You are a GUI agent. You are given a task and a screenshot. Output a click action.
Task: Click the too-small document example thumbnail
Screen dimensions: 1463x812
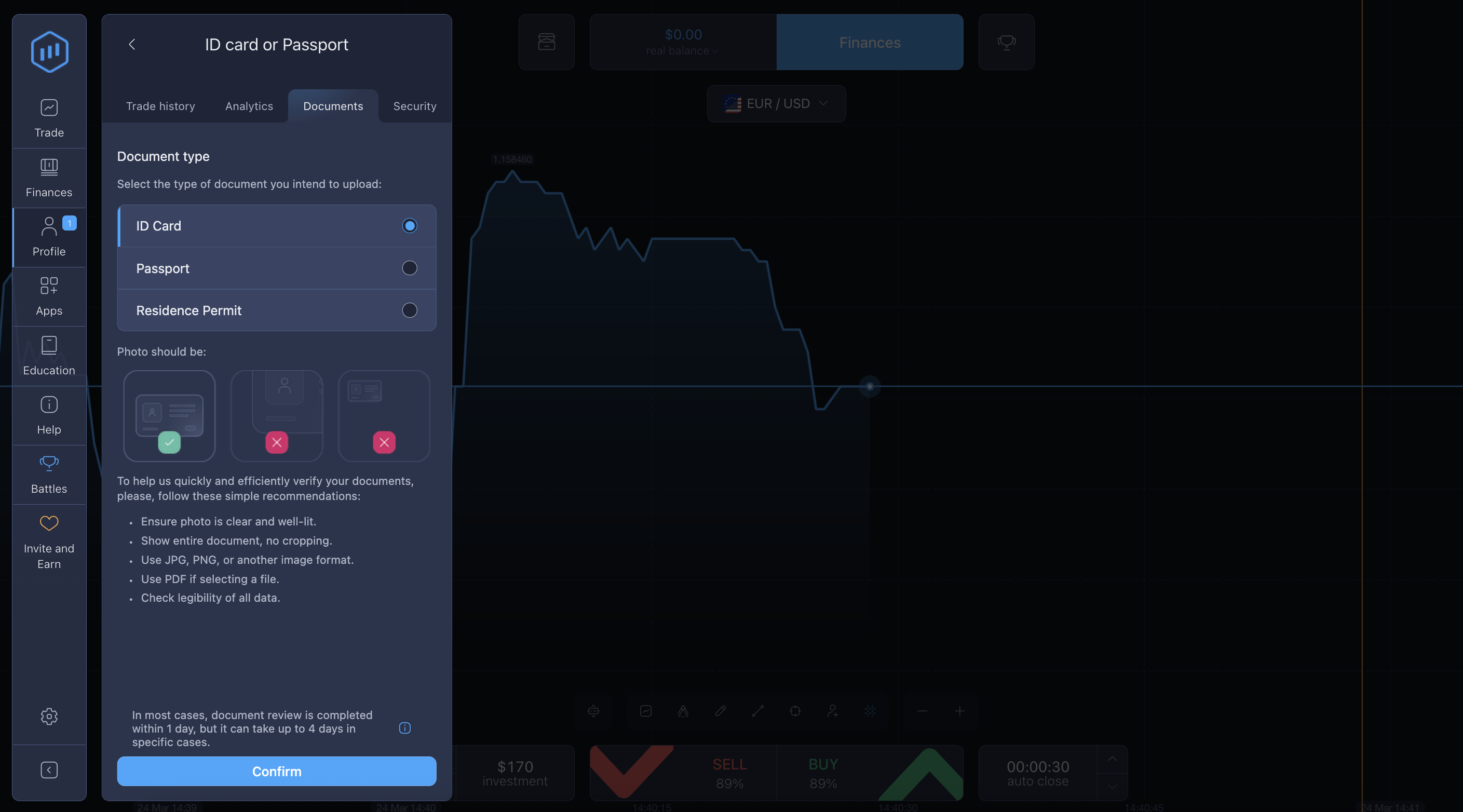(x=384, y=416)
